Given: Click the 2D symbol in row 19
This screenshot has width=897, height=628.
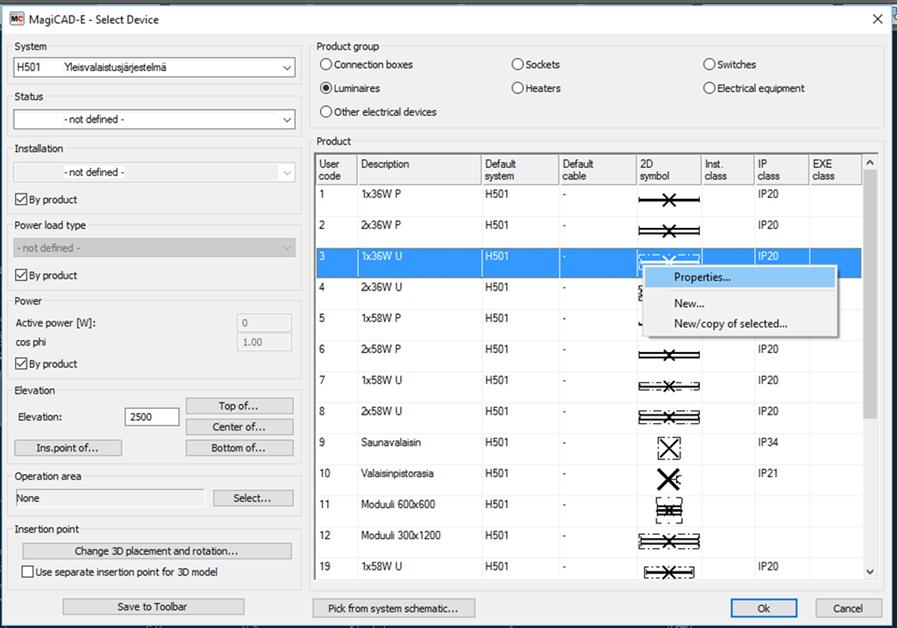Looking at the screenshot, I should point(669,571).
